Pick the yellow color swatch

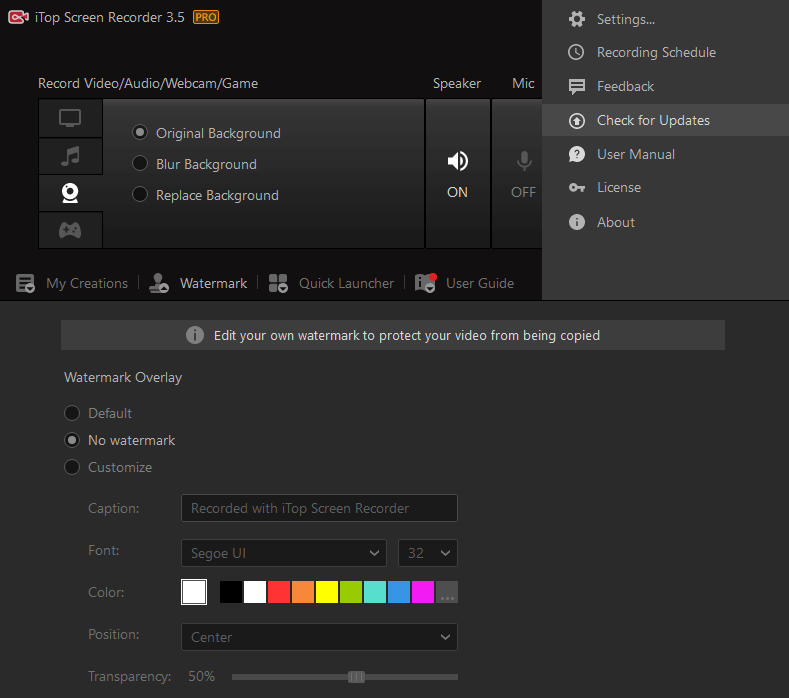(x=327, y=592)
